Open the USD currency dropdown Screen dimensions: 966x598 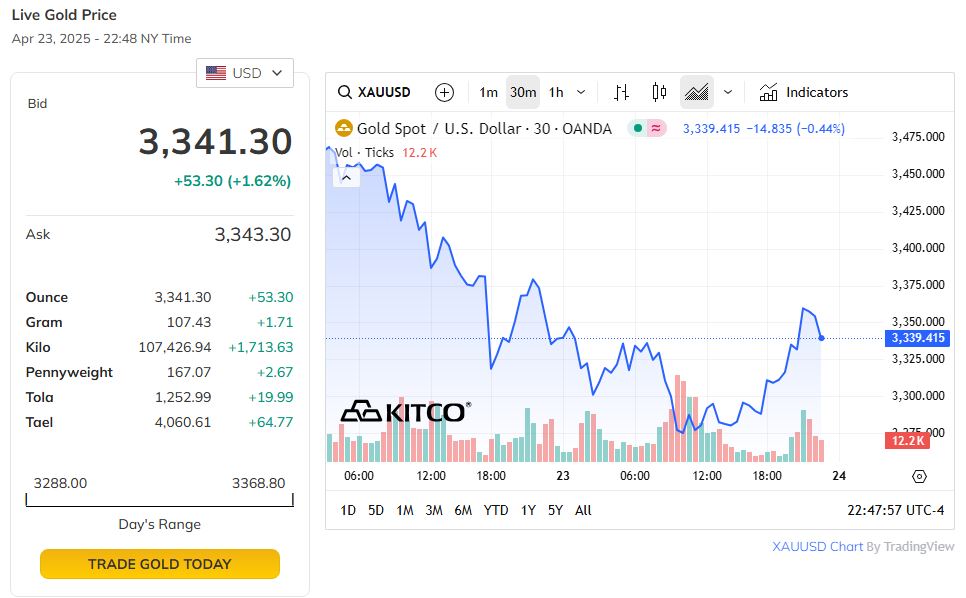coord(245,73)
